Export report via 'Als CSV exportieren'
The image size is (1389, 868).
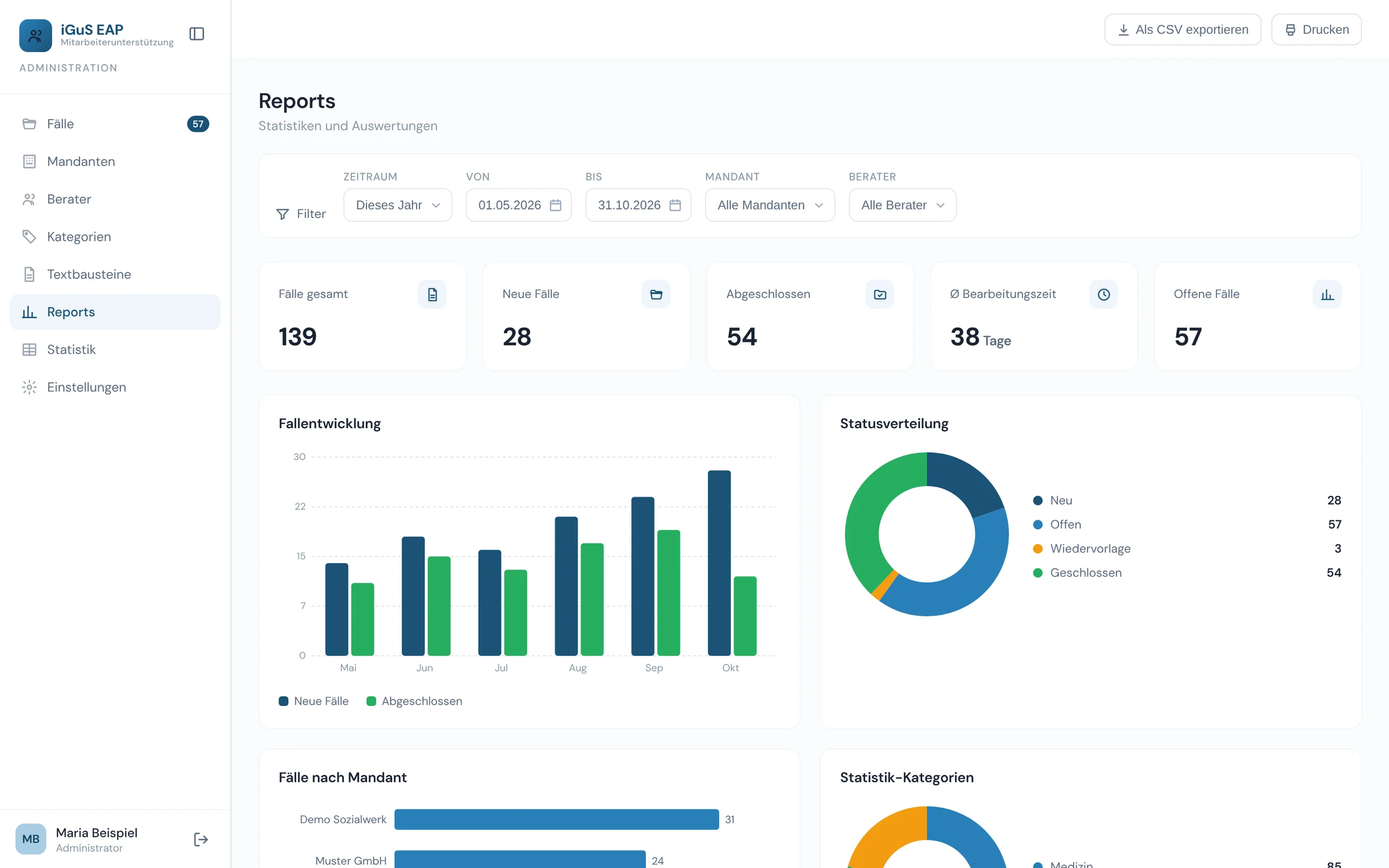1182,30
